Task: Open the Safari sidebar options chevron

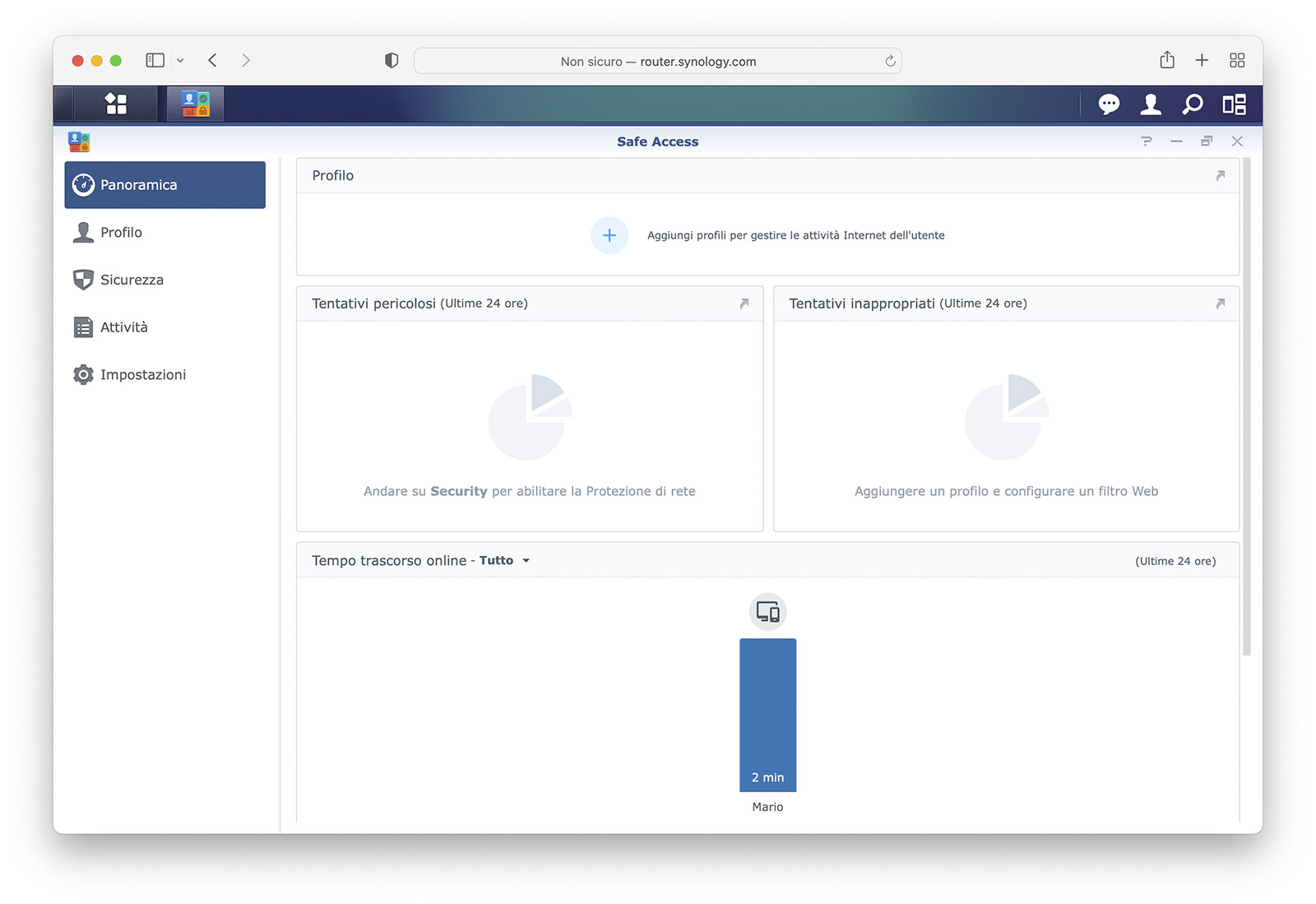Action: click(180, 60)
